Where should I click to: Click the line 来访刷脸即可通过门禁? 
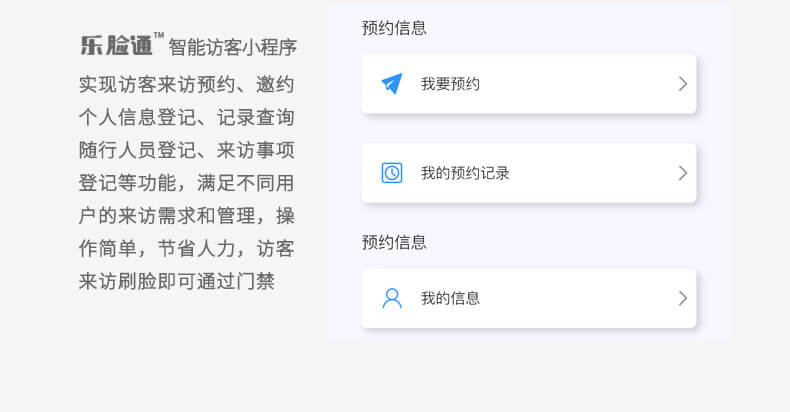[x=177, y=281]
